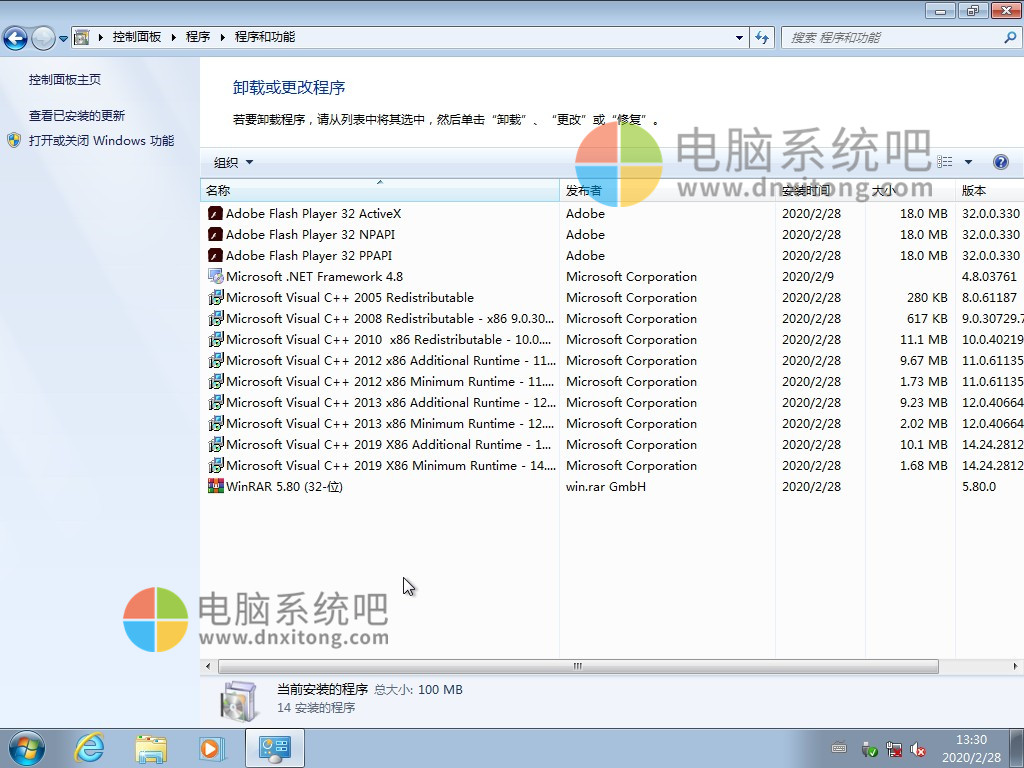The height and width of the screenshot is (768, 1024).
Task: Click the Control Panel icon in address bar
Action: click(x=82, y=37)
